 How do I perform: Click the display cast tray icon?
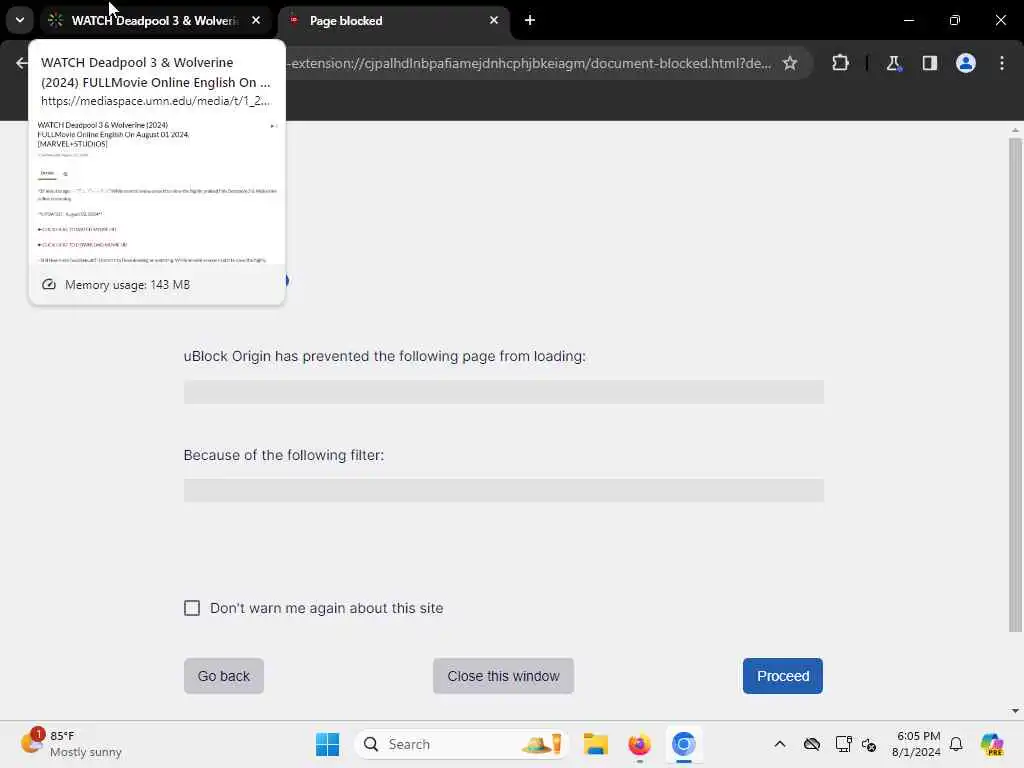click(843, 744)
